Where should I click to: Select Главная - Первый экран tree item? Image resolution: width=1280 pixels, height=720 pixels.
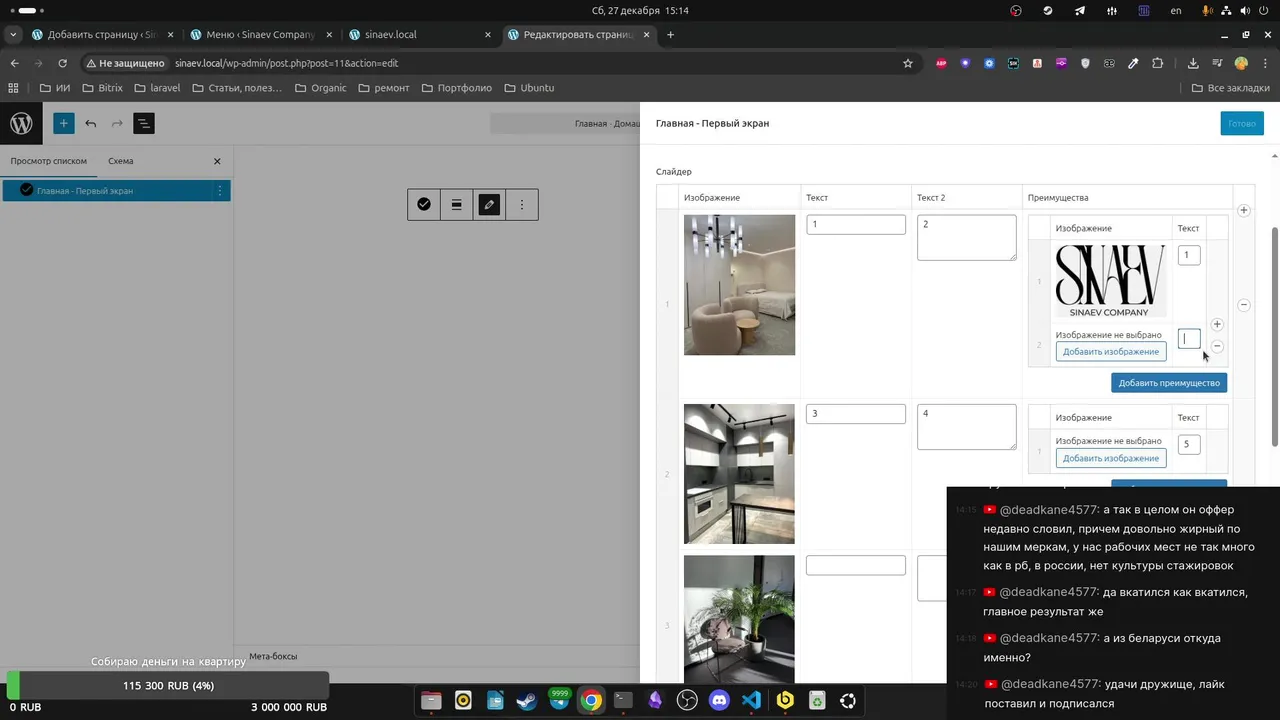point(116,190)
